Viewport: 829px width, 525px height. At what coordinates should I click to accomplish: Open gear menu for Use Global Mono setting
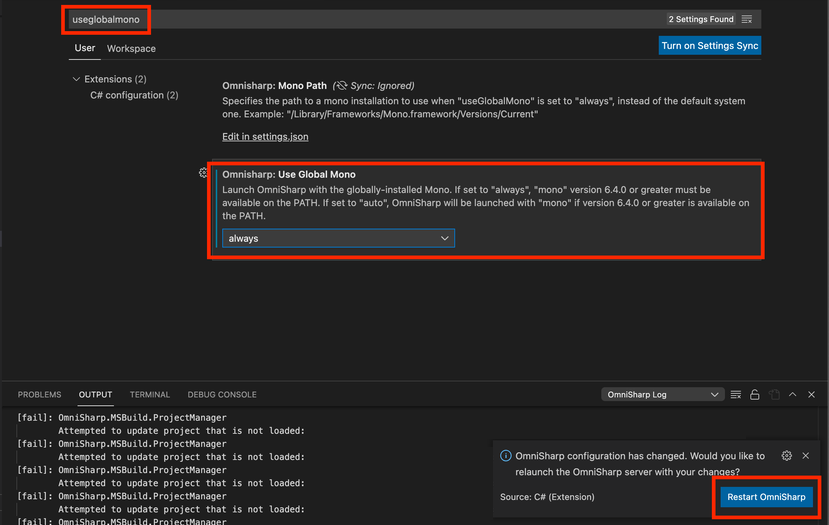(204, 173)
